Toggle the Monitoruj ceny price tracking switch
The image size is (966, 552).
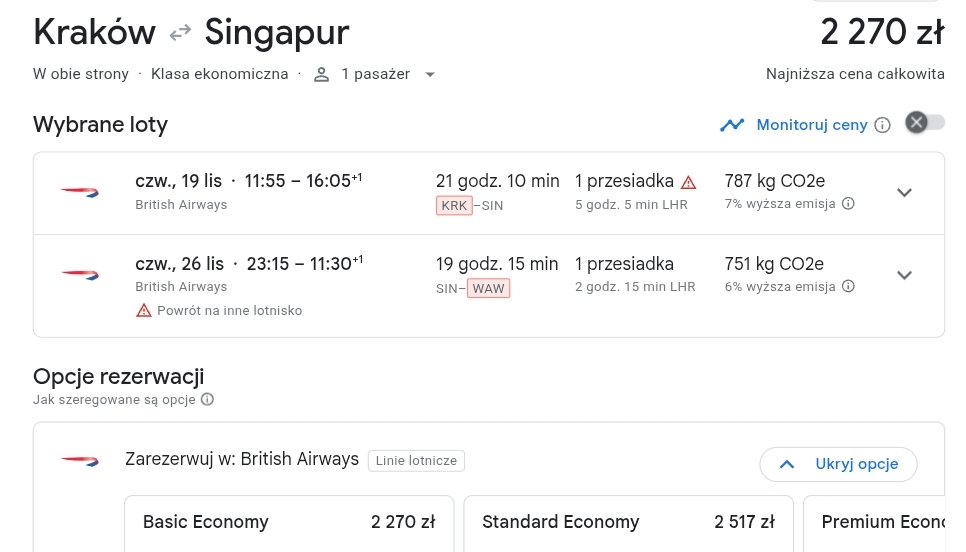point(925,123)
